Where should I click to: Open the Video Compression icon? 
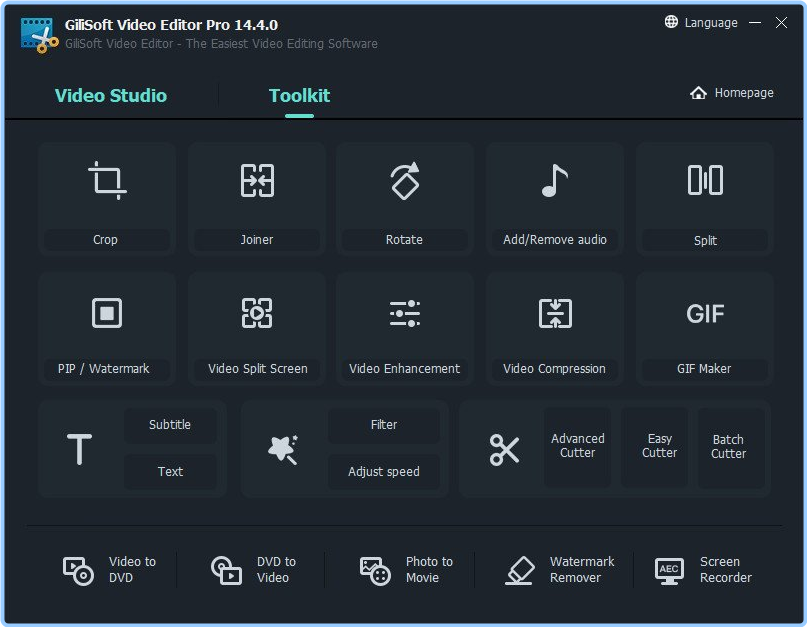[555, 312]
